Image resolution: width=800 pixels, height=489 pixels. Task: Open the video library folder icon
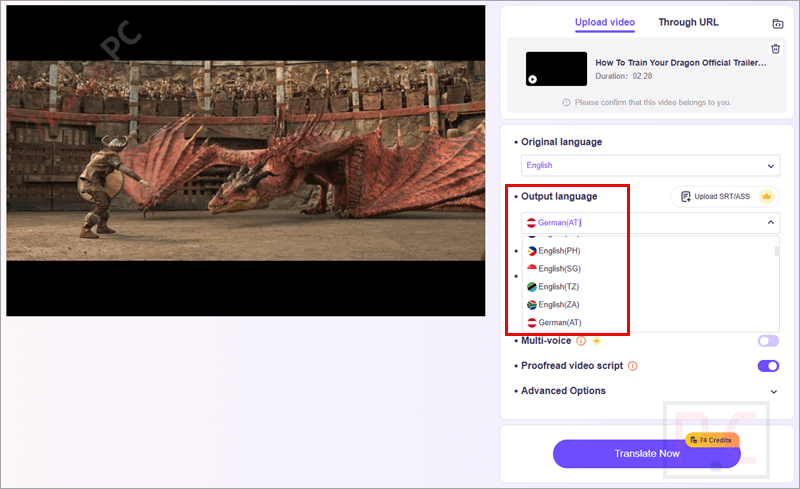[x=778, y=23]
